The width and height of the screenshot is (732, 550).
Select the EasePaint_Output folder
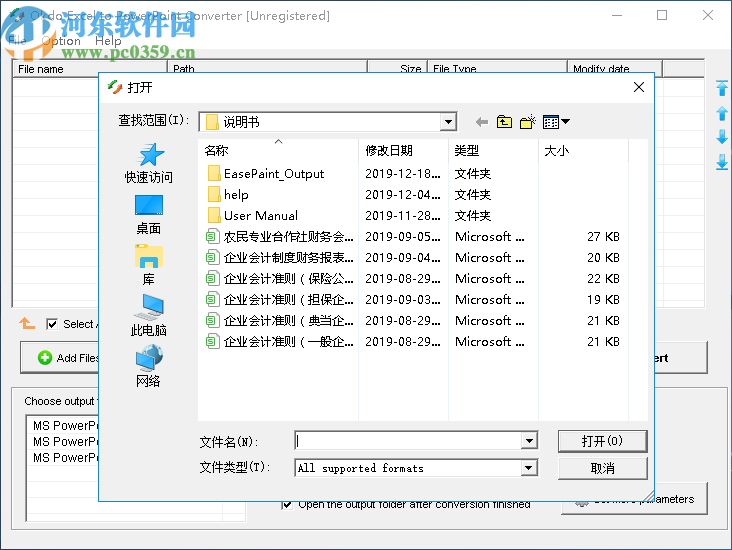point(265,174)
